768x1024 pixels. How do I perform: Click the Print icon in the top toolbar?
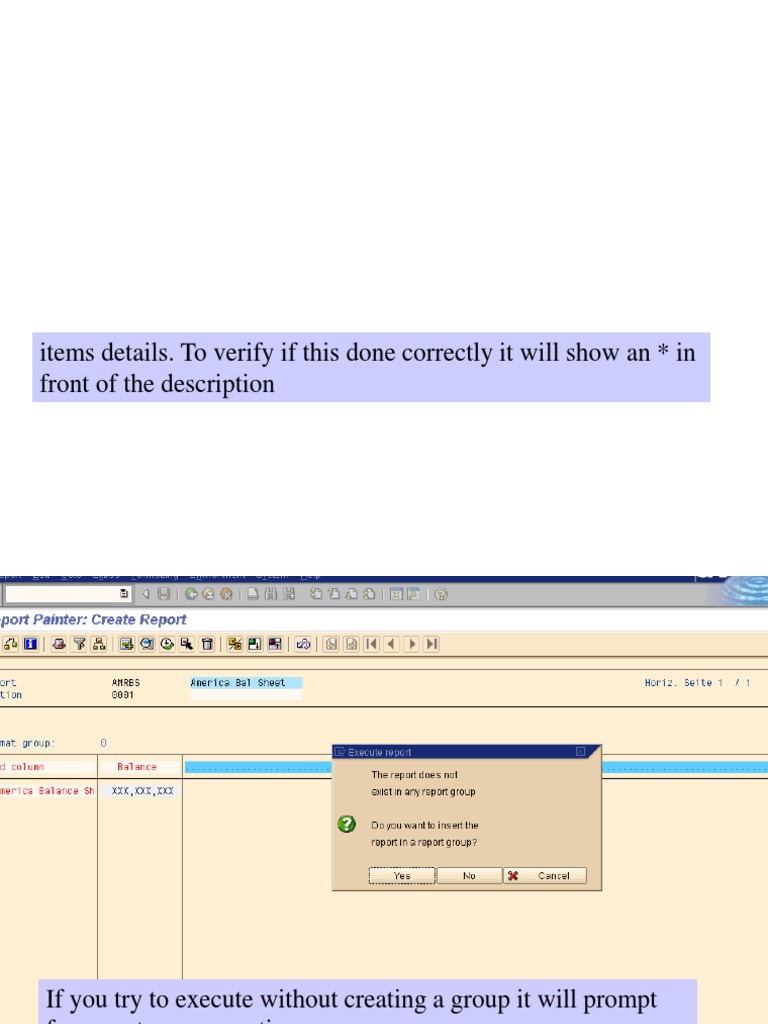pyautogui.click(x=253, y=594)
